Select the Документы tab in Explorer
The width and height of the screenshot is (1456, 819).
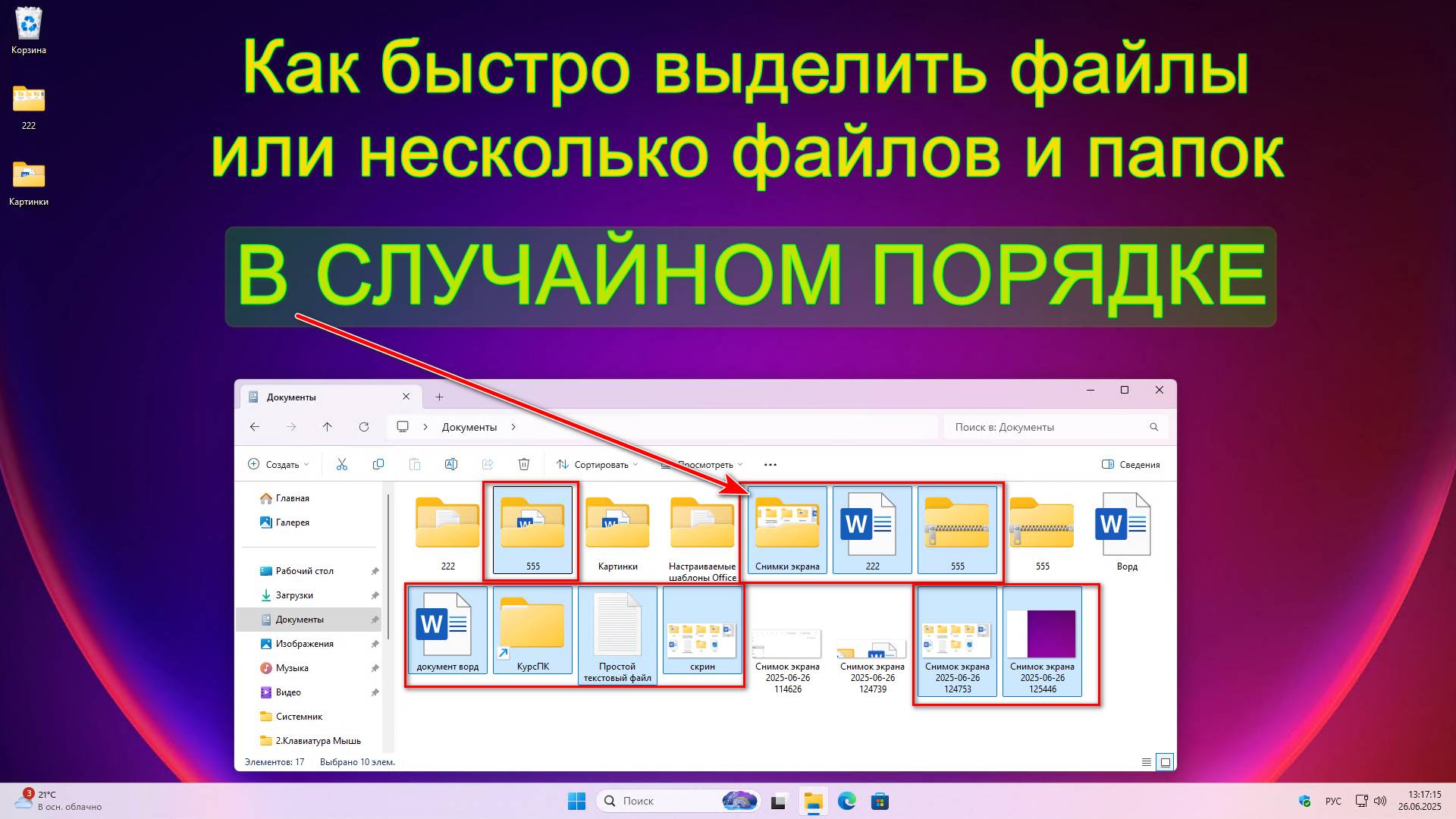[x=330, y=397]
